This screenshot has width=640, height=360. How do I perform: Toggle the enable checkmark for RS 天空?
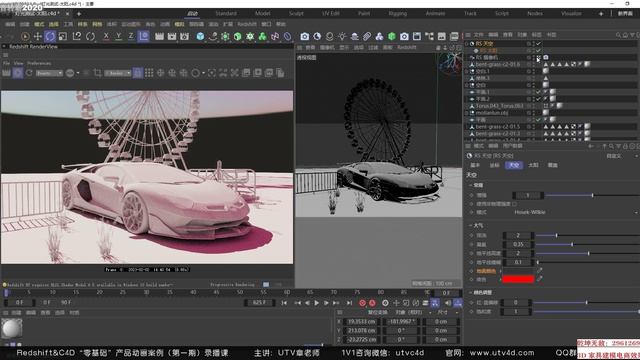[539, 44]
